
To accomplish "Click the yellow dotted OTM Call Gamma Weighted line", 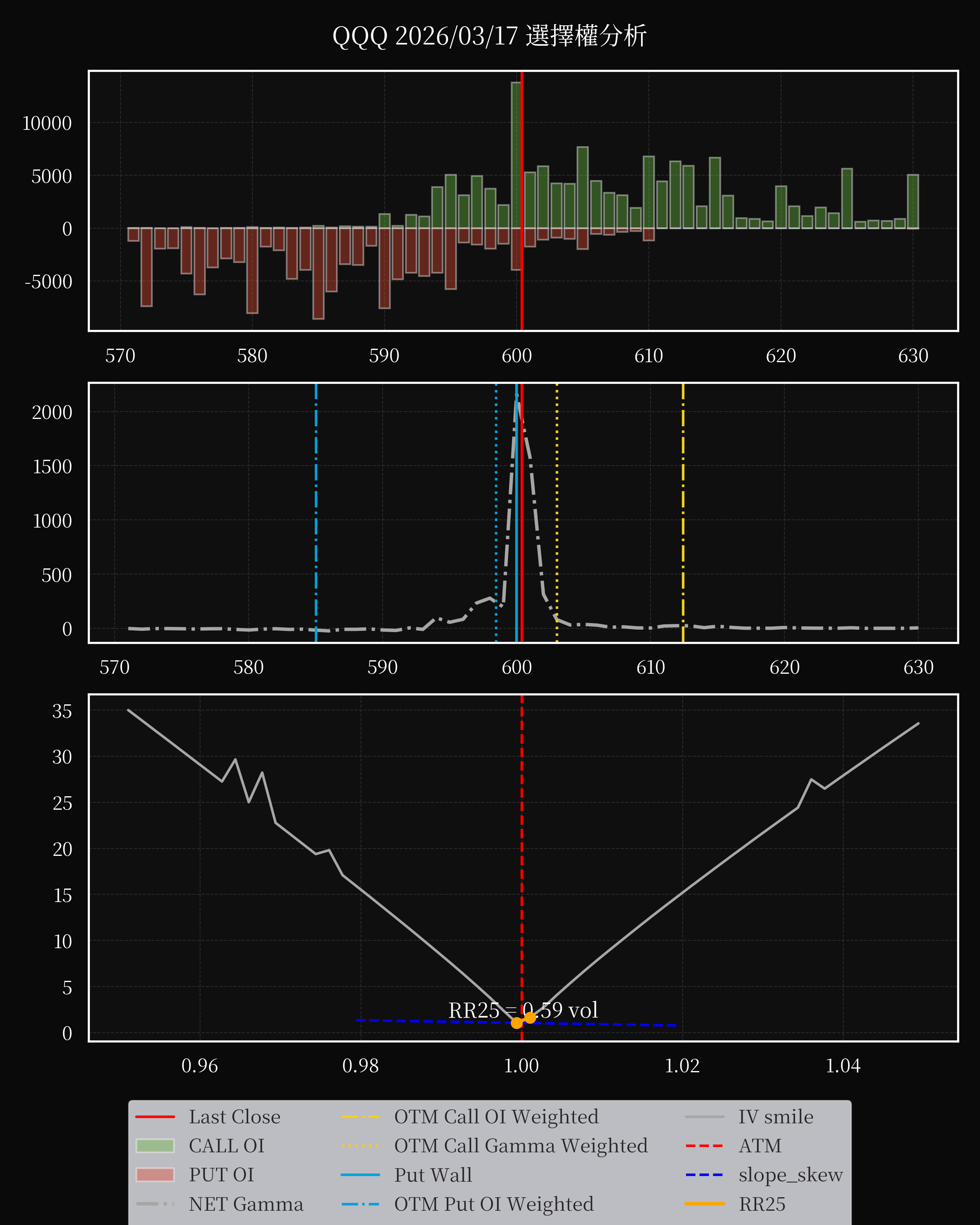I will pyautogui.click(x=557, y=512).
